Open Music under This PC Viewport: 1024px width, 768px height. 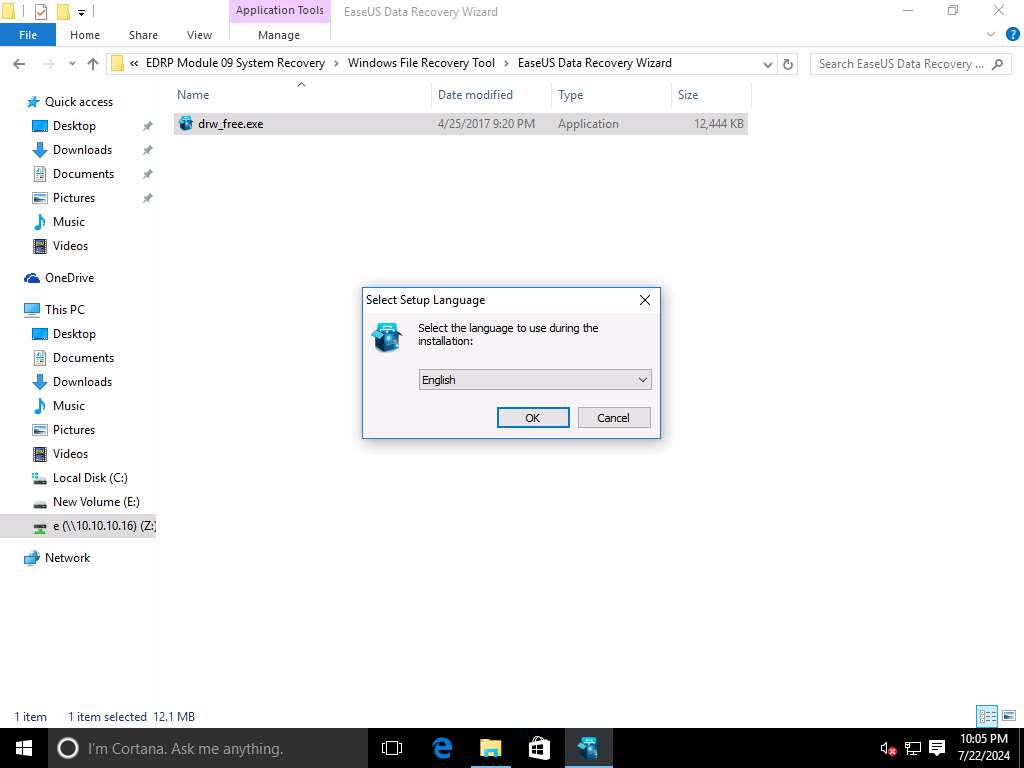pos(69,406)
